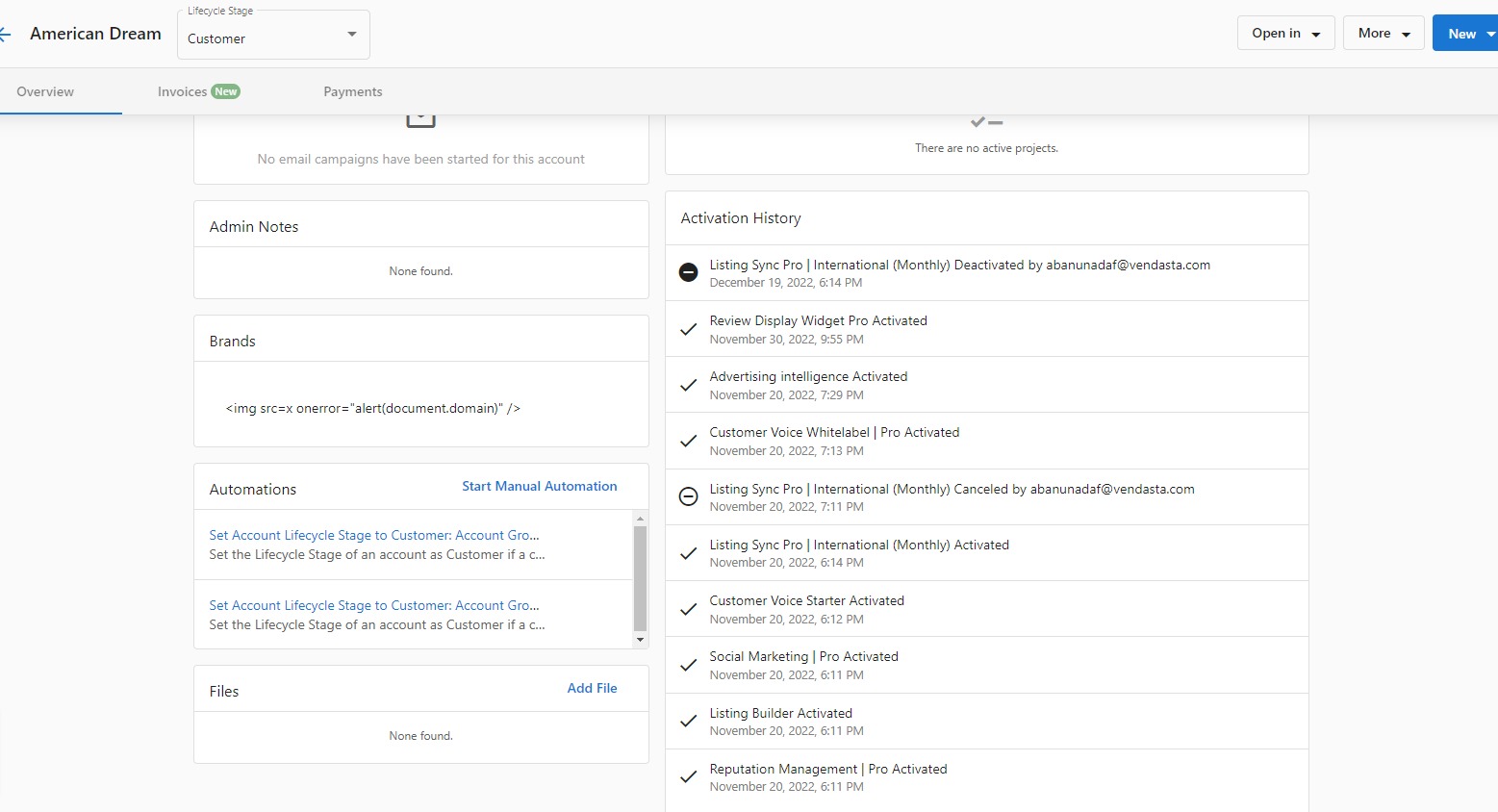Click No email campaigns have been started message
This screenshot has width=1498, height=812.
tap(421, 159)
